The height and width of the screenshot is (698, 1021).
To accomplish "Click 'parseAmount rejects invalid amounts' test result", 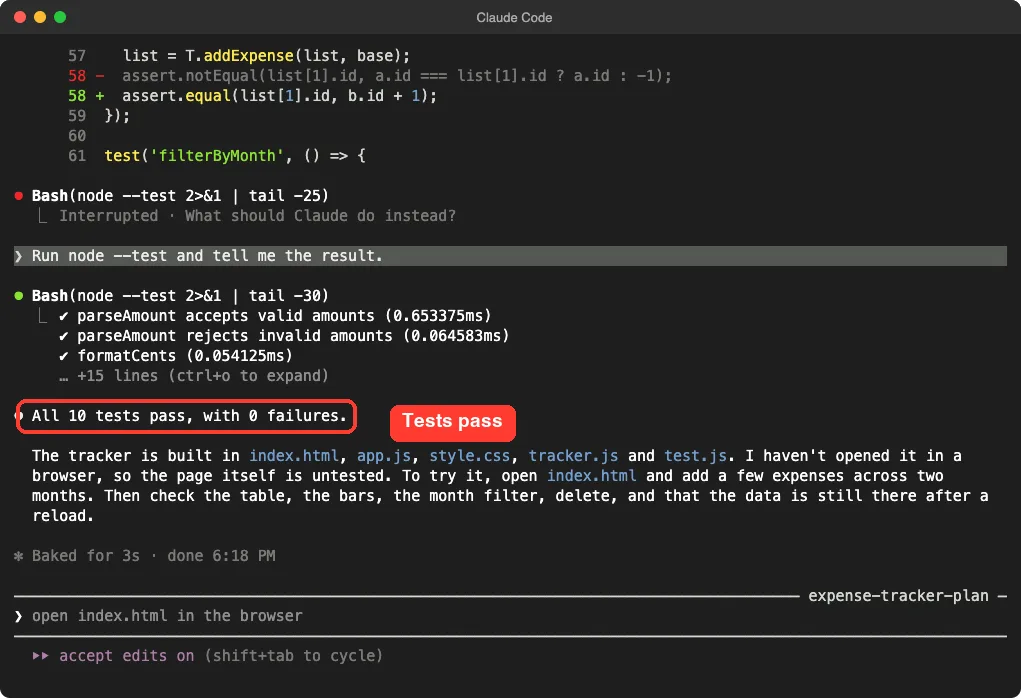I will [x=284, y=336].
